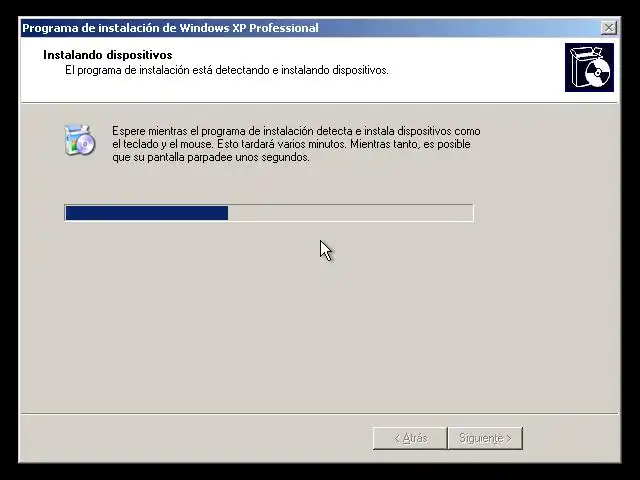Screen dimensions: 640x480
Task: Click the small installer disc icon beside the message
Action: (x=80, y=140)
